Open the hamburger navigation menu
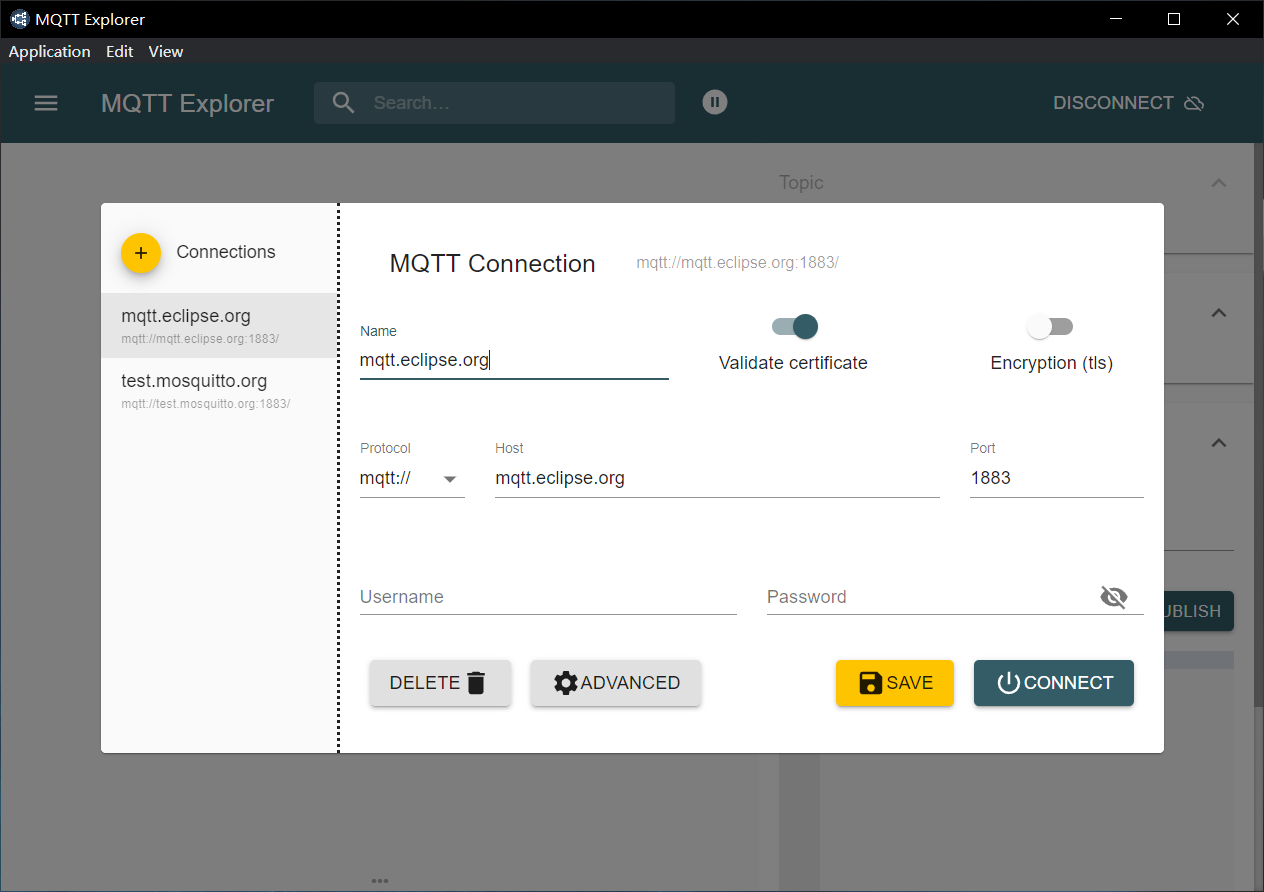The image size is (1264, 892). 46,102
